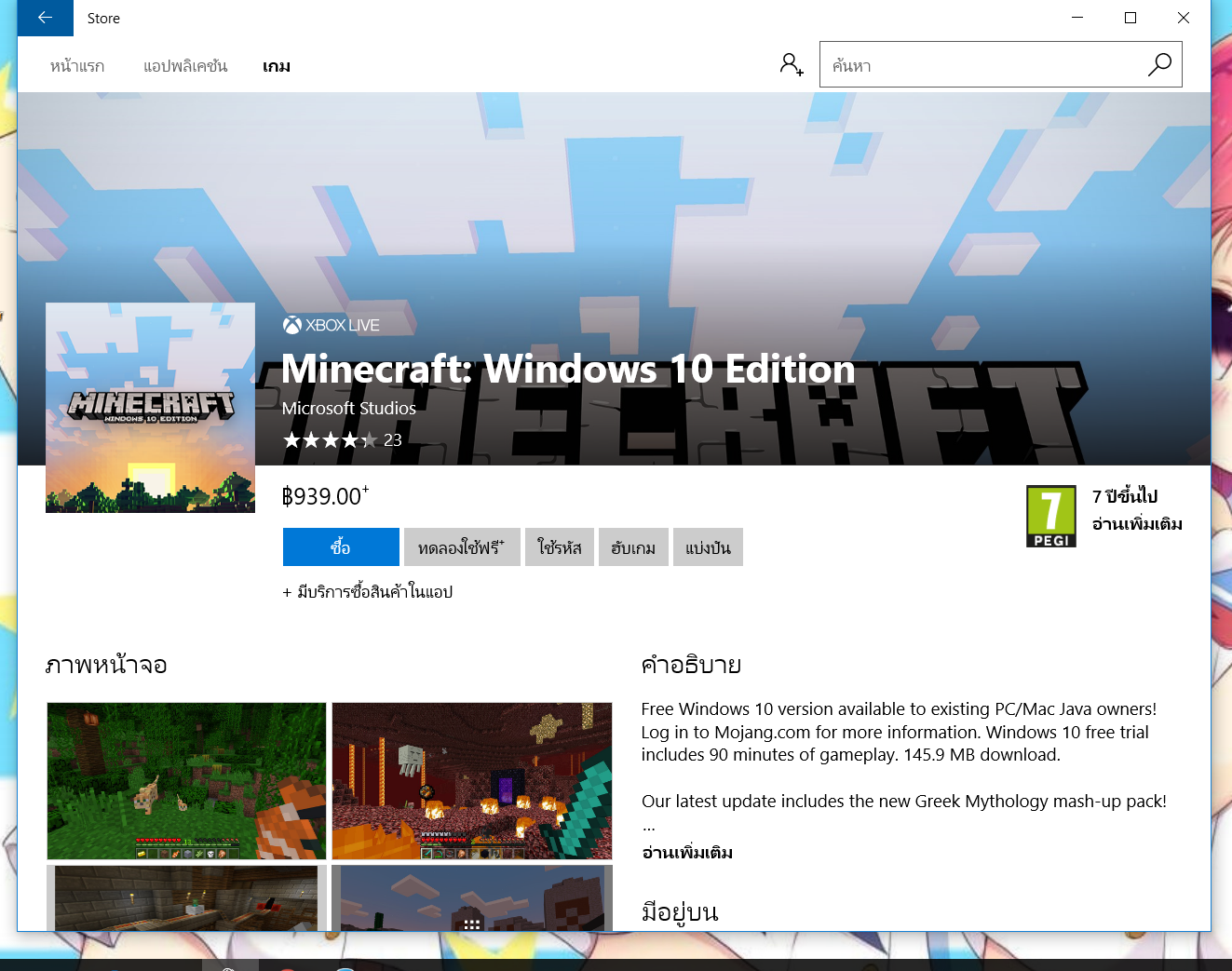Click the PEGI 7 rating badge
The image size is (1232, 971).
coord(1050,516)
